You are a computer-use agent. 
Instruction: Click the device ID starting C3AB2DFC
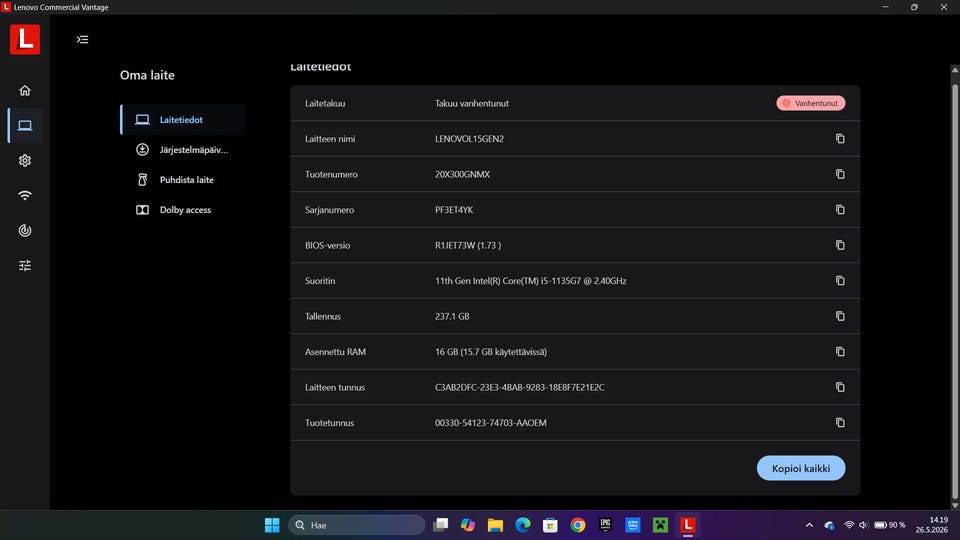(x=520, y=388)
